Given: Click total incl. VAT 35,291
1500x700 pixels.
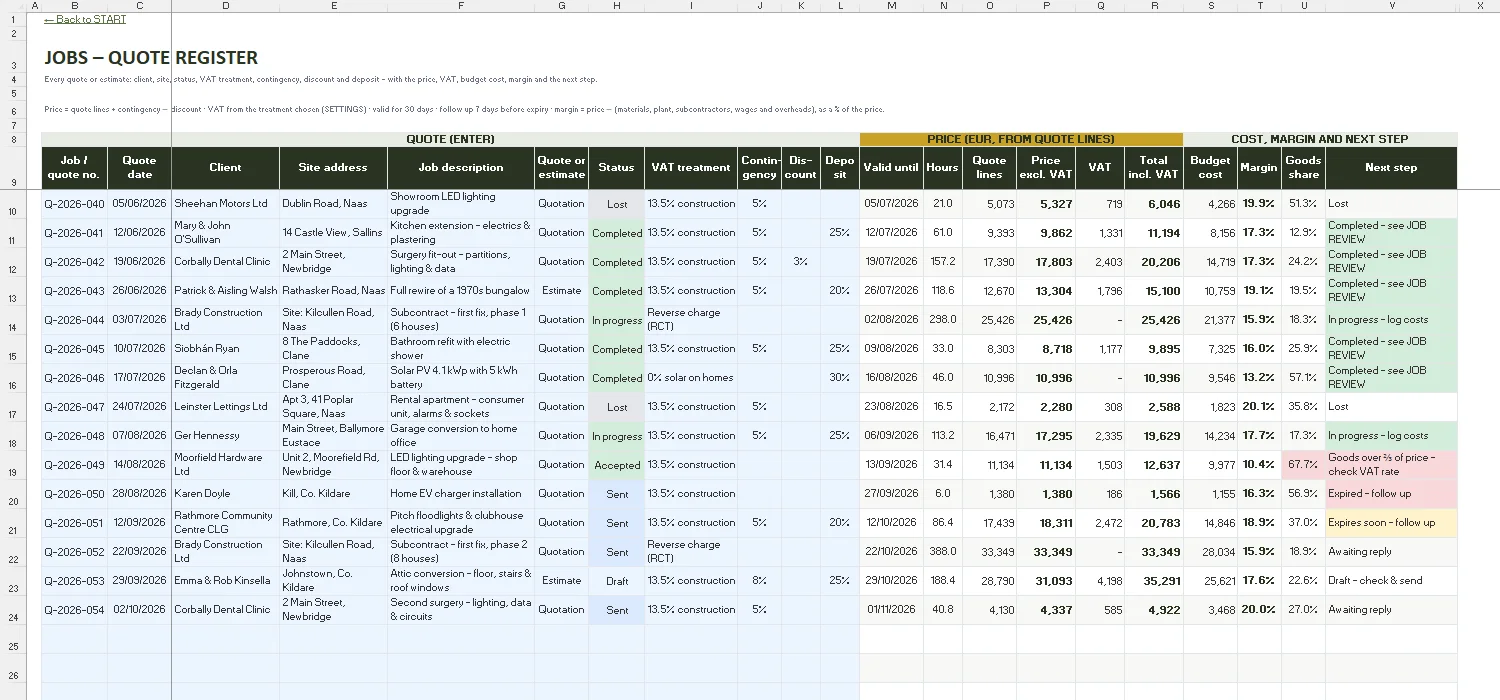Looking at the screenshot, I should click(1154, 581).
